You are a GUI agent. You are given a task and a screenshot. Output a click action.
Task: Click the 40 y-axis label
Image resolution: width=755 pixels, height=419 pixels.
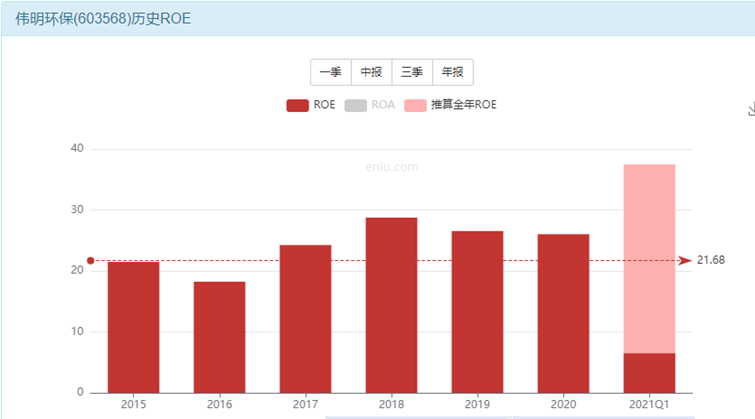pyautogui.click(x=77, y=148)
